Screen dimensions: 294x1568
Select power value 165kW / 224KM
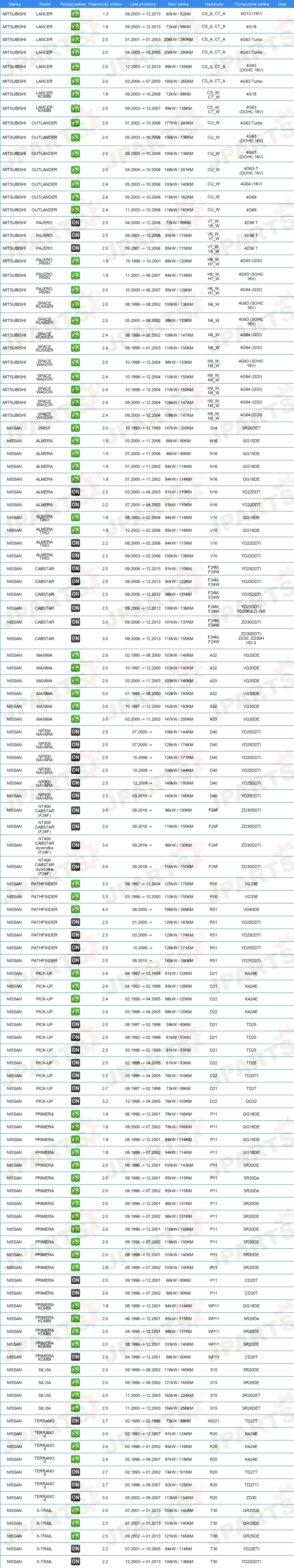(178, 1395)
